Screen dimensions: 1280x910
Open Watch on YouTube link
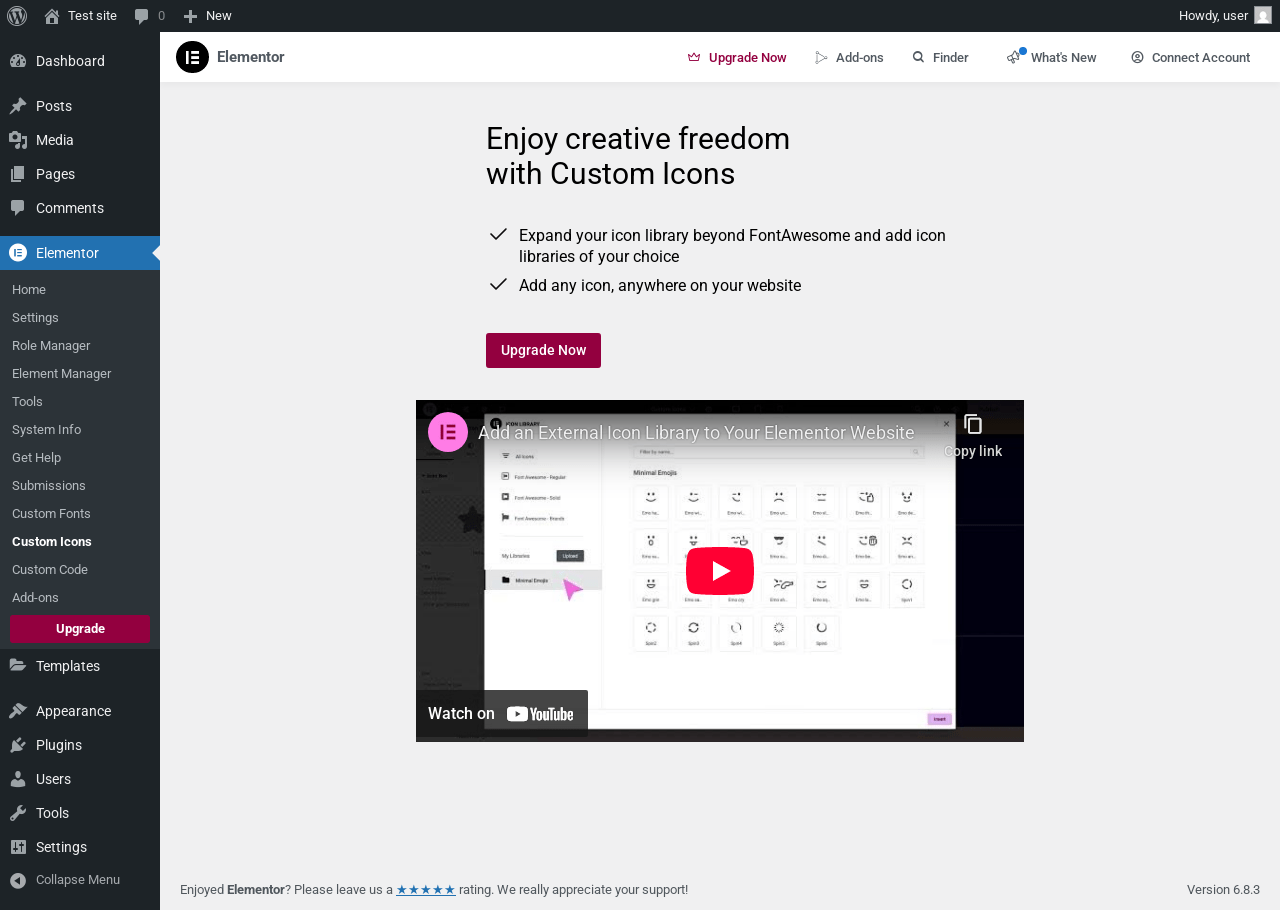click(x=502, y=713)
